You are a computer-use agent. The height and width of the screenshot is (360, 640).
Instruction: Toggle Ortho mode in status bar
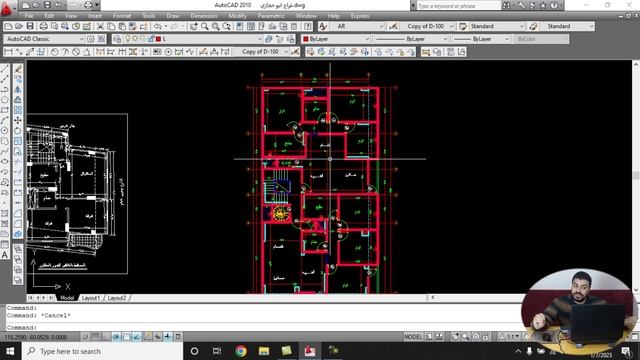point(106,337)
